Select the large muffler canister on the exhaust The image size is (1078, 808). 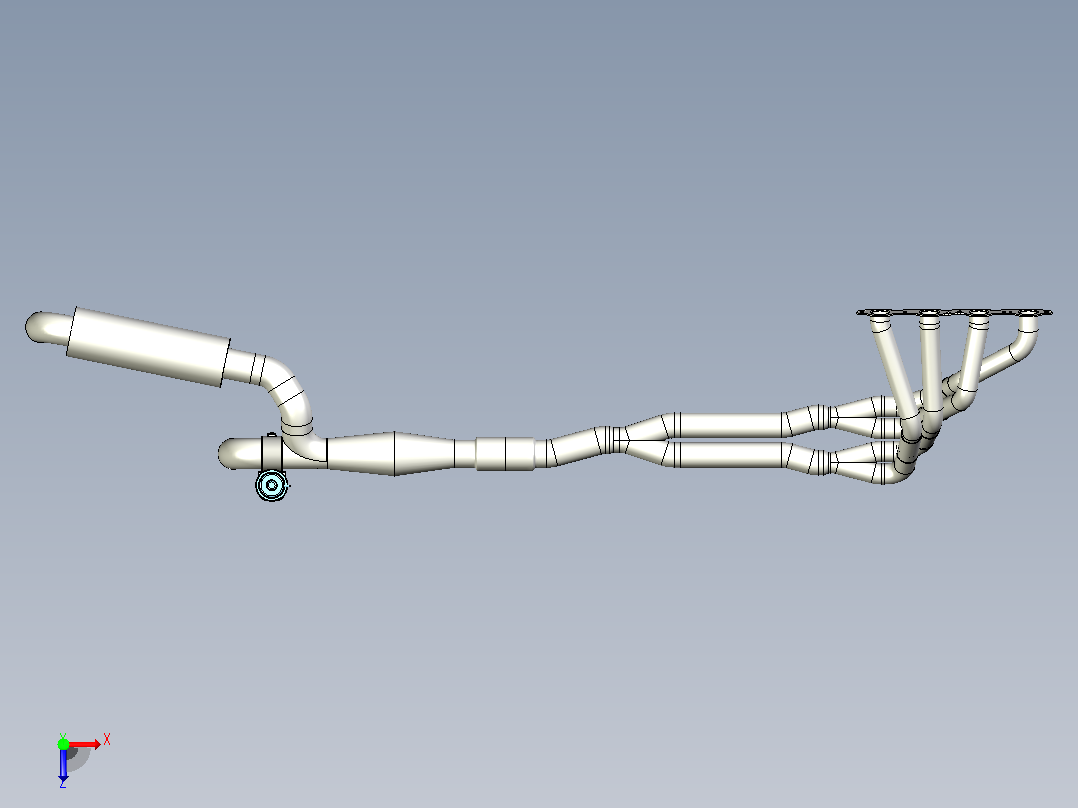click(x=148, y=347)
